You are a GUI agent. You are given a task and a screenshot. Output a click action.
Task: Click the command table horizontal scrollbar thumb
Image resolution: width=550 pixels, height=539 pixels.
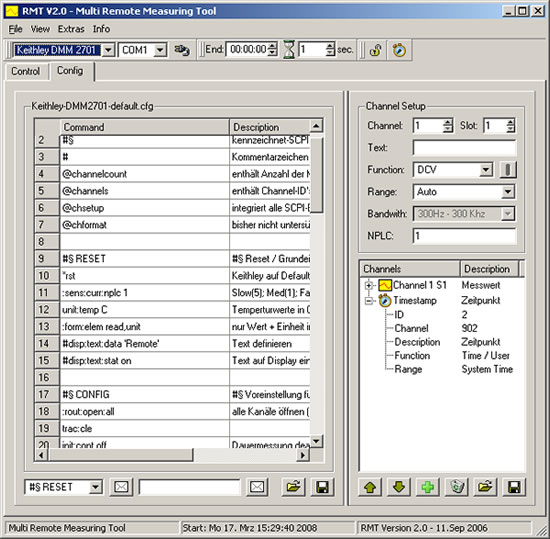point(121,455)
